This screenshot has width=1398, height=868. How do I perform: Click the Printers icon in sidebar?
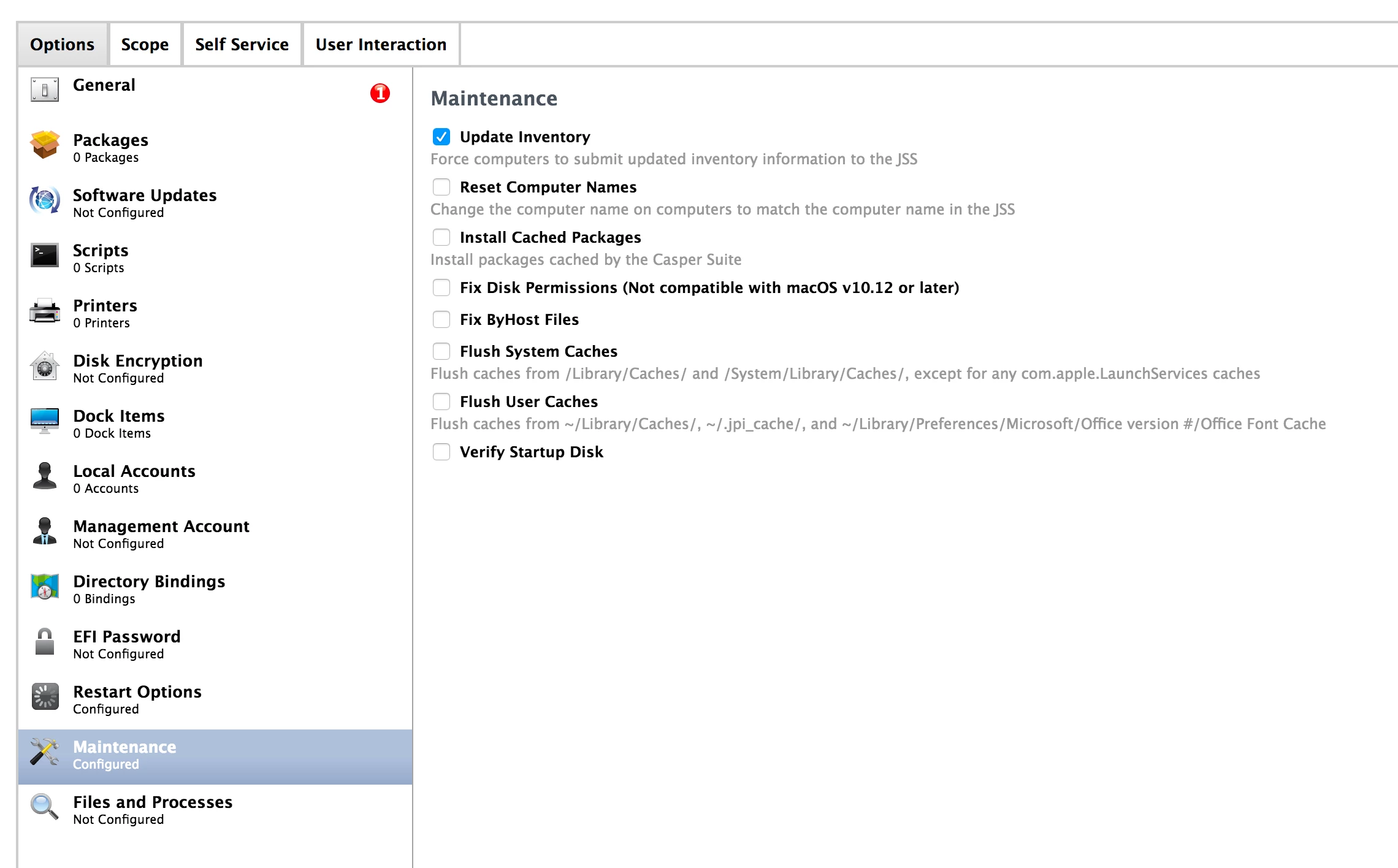pos(45,311)
